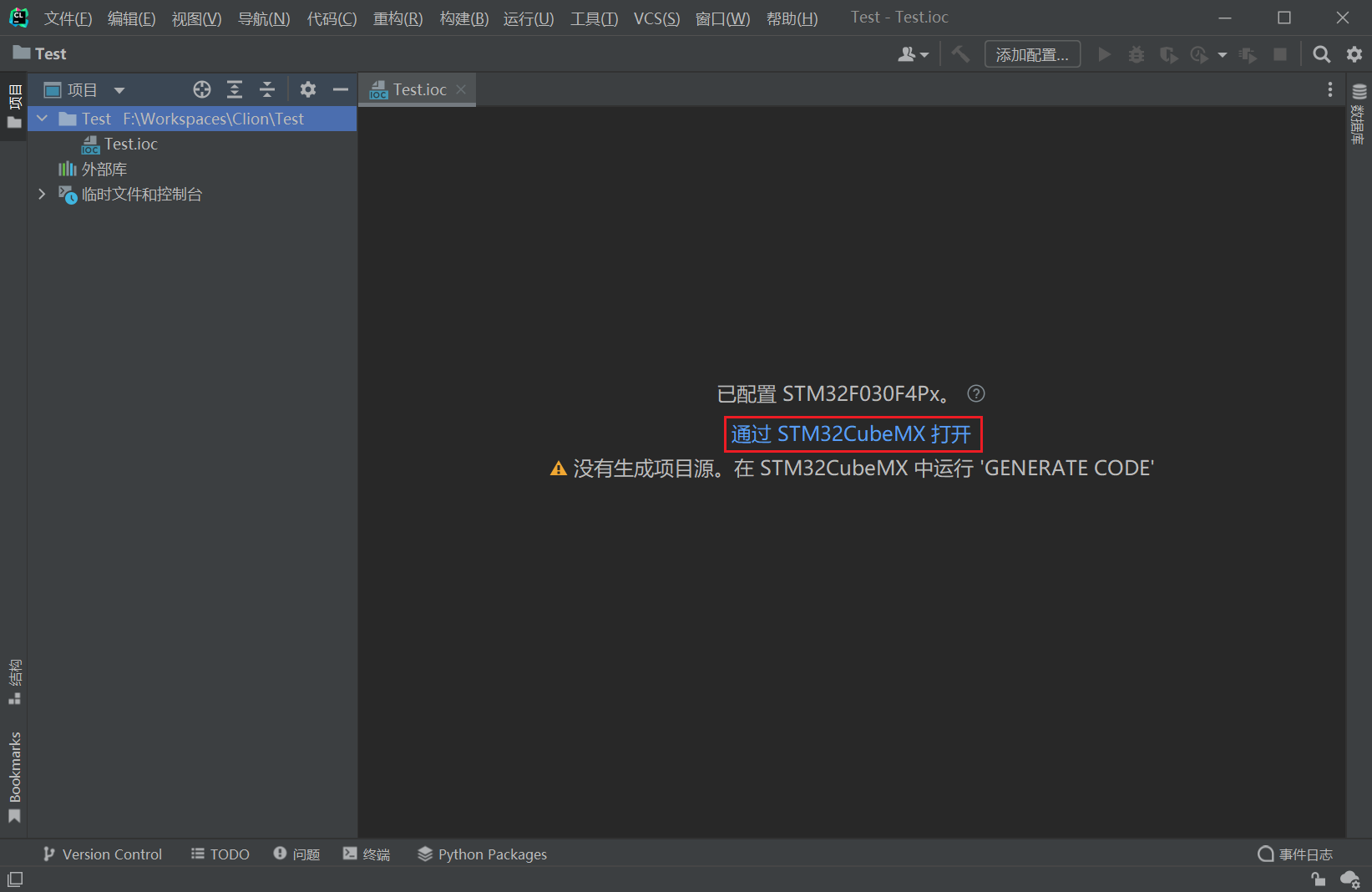Click the 添加配置... button
Screen dimensions: 1372x892
pyautogui.click(x=1032, y=54)
